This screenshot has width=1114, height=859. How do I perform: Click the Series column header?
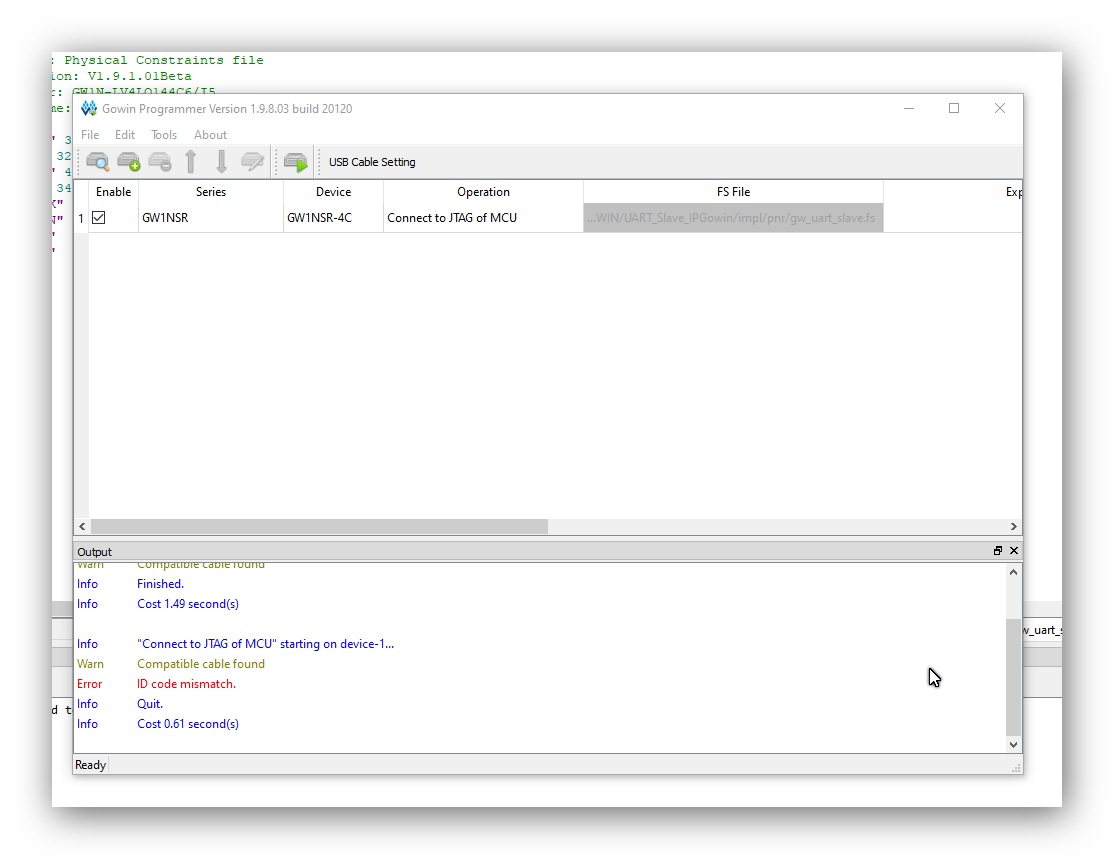211,192
